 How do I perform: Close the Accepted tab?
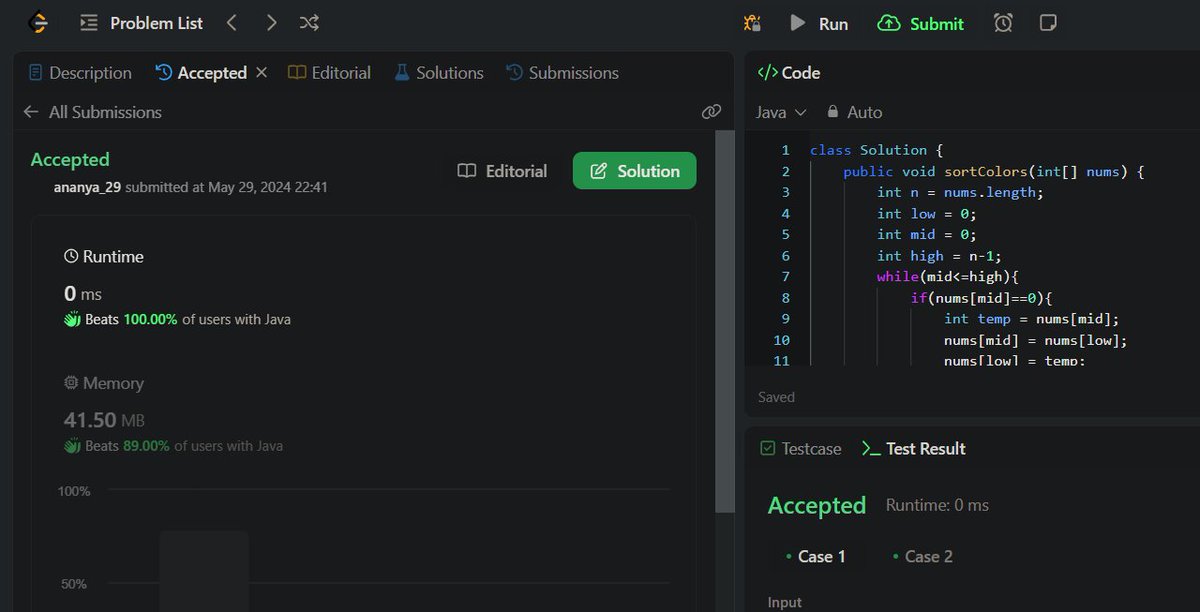pyautogui.click(x=262, y=73)
